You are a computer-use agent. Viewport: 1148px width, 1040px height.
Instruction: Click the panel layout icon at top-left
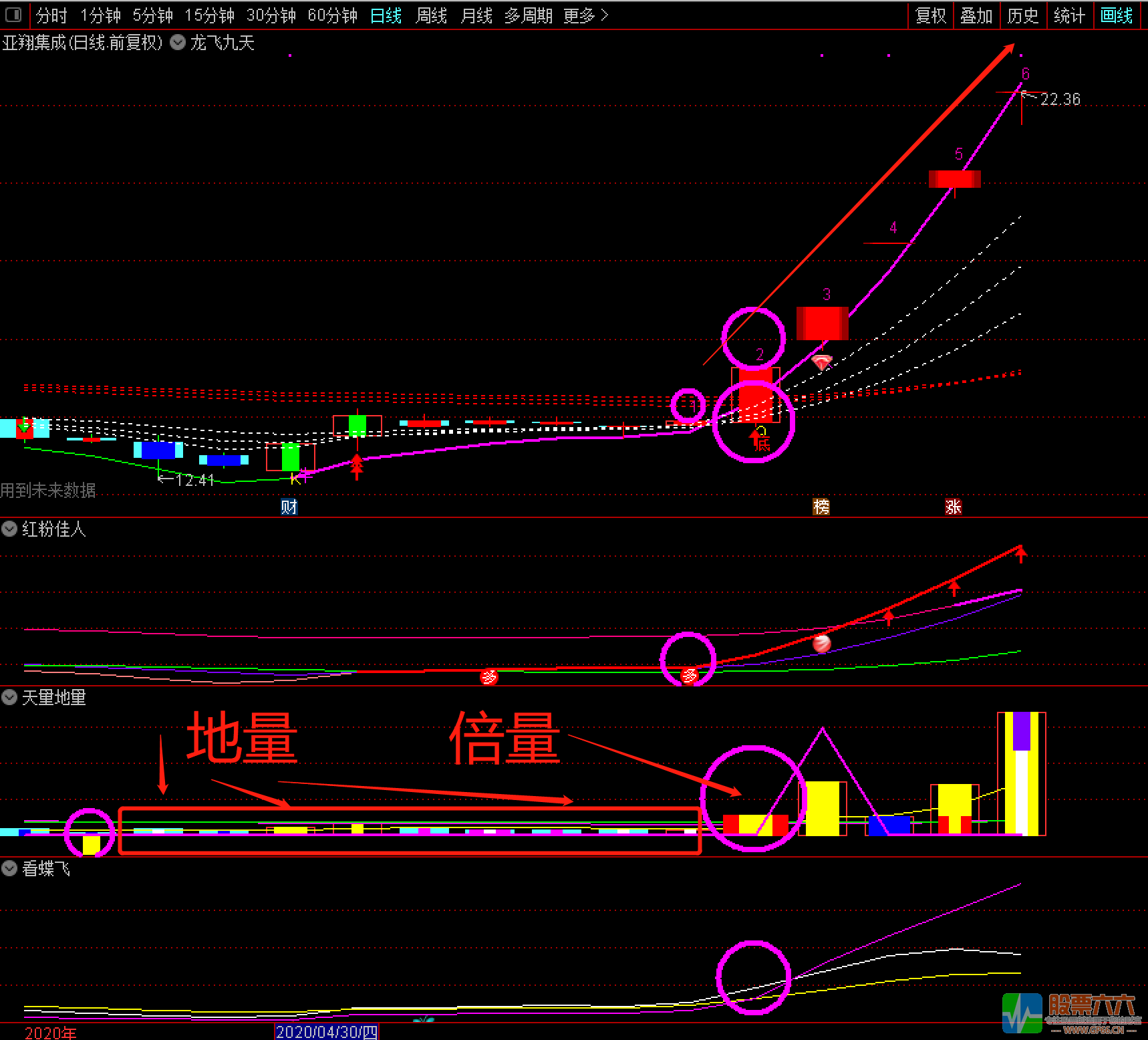[13, 14]
